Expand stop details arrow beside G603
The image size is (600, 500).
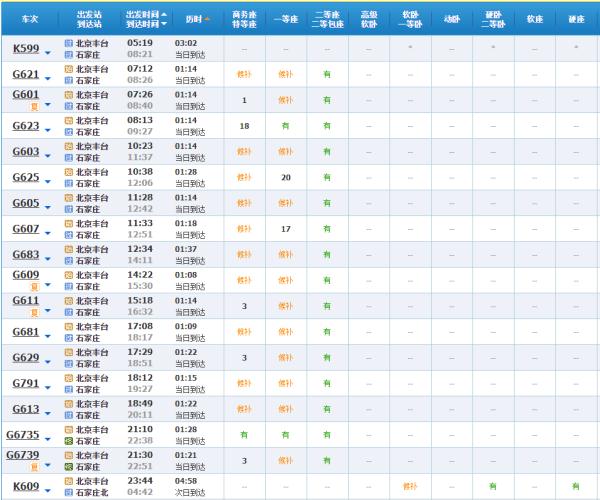[x=48, y=156]
